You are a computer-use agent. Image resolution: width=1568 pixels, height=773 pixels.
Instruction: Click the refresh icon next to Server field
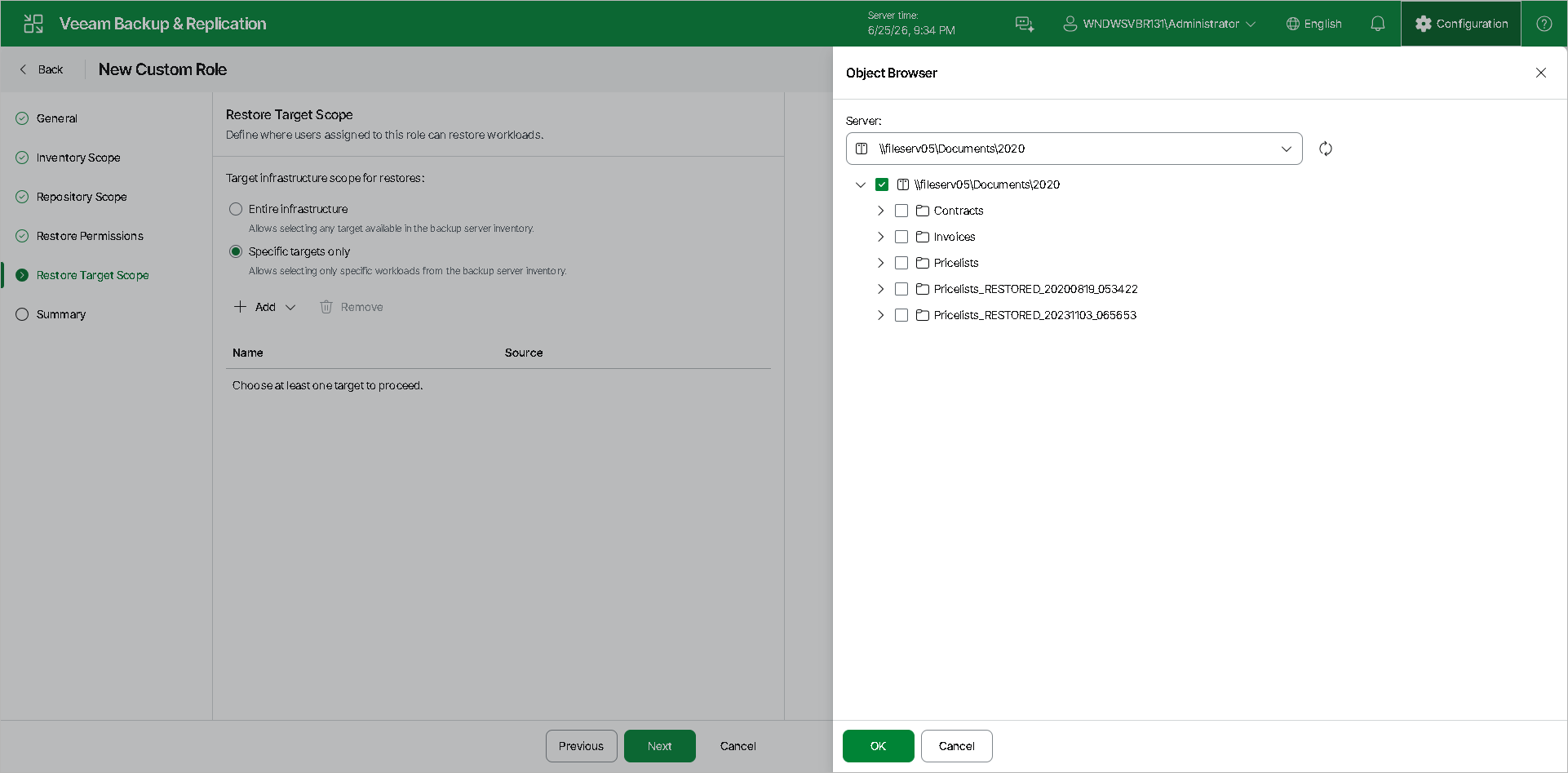1326,149
